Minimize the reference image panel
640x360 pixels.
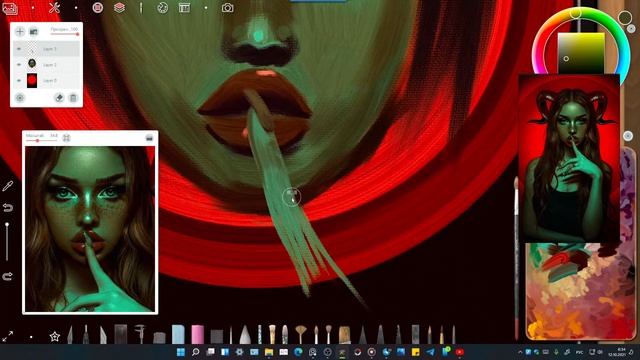pos(149,138)
